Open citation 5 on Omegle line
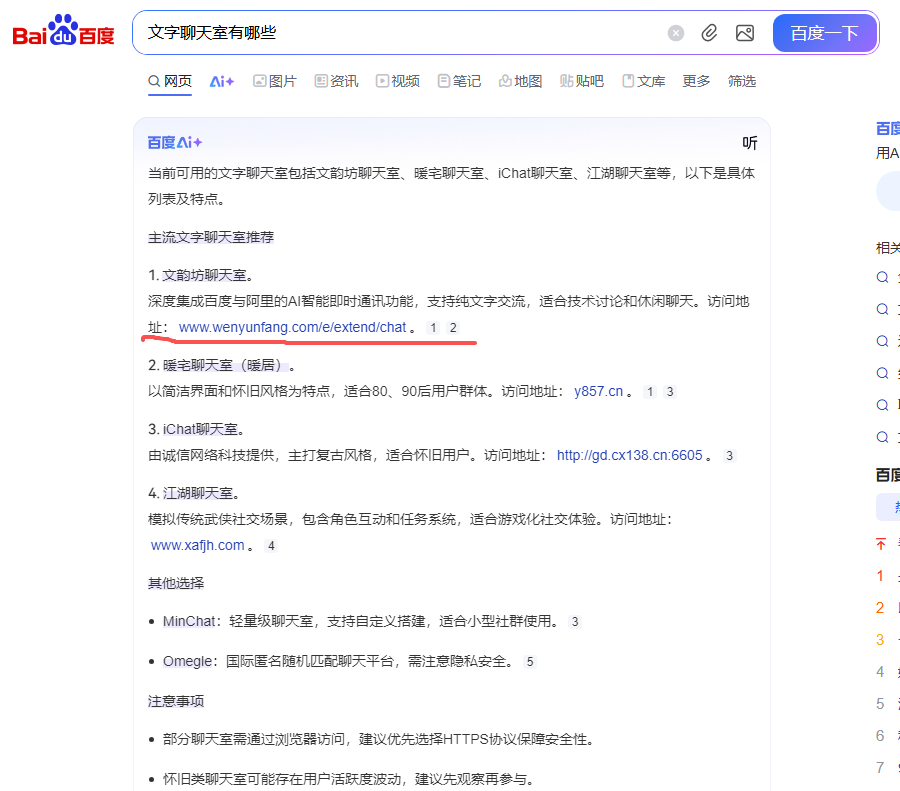 pos(530,662)
